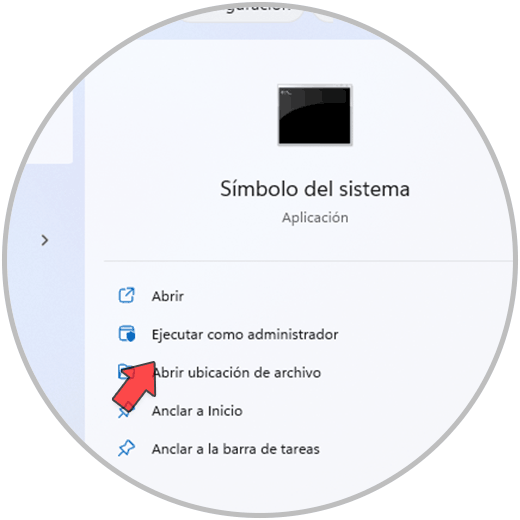The width and height of the screenshot is (520, 520).
Task: Click the pin icon beside Anclar a Inicio
Action: pos(126,410)
